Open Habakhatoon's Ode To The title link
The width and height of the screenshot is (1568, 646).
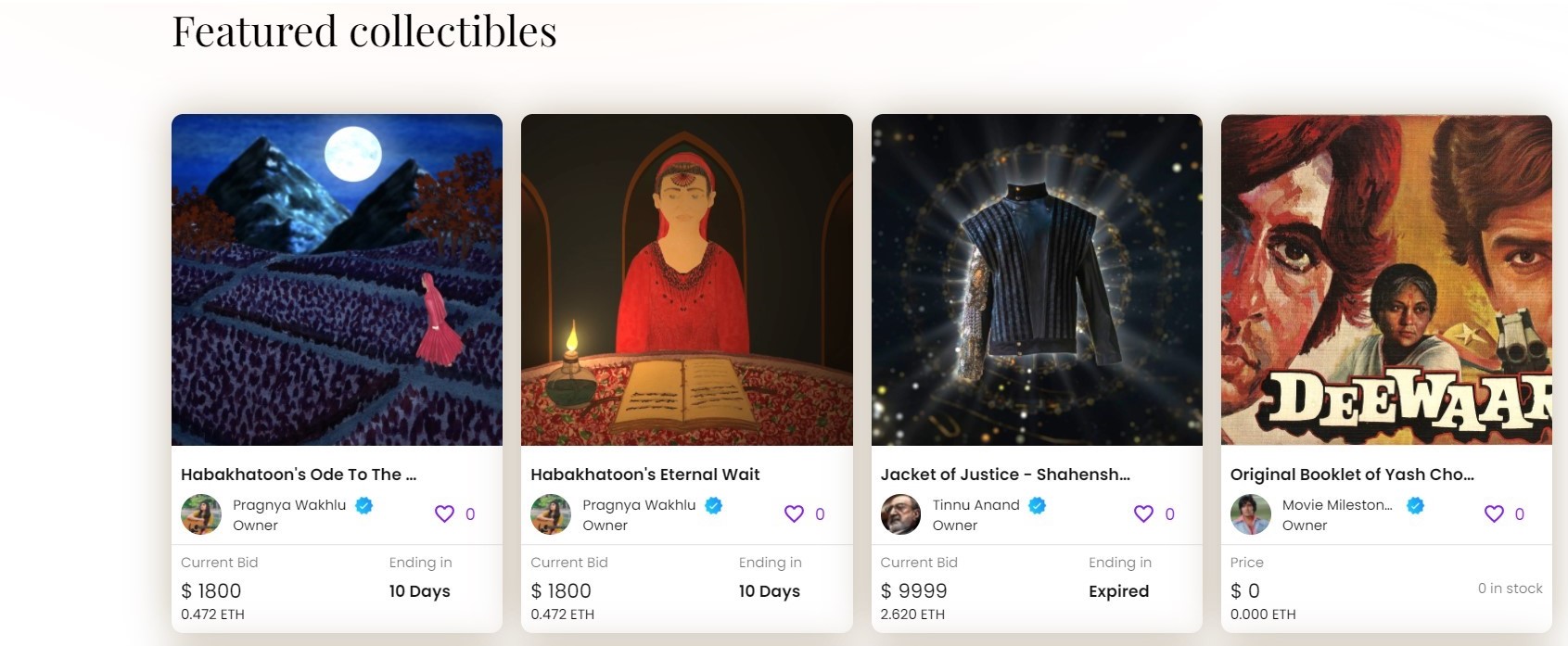[x=299, y=475]
